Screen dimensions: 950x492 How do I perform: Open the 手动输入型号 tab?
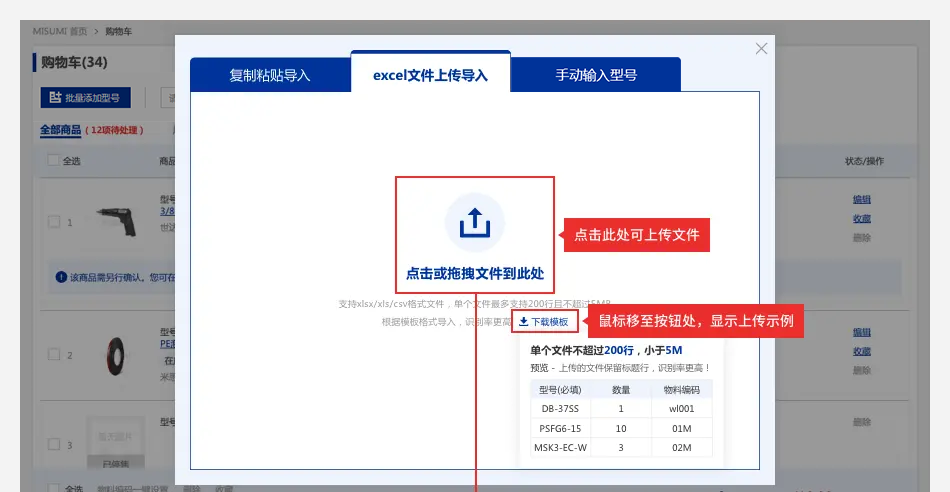point(596,75)
